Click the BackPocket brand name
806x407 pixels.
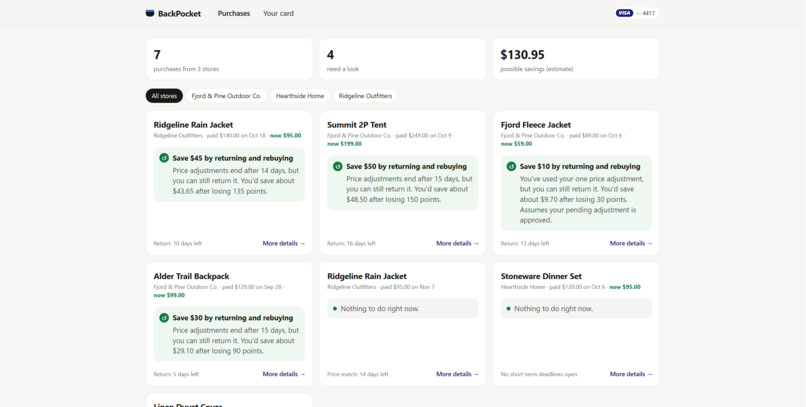179,13
